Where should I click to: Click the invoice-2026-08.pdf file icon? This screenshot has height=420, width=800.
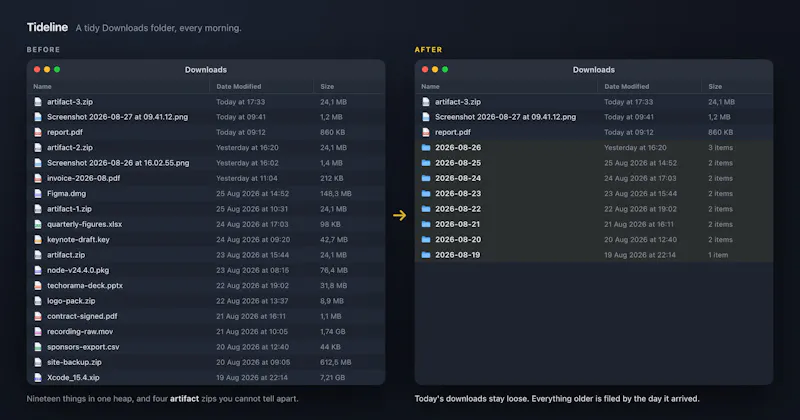coord(38,178)
